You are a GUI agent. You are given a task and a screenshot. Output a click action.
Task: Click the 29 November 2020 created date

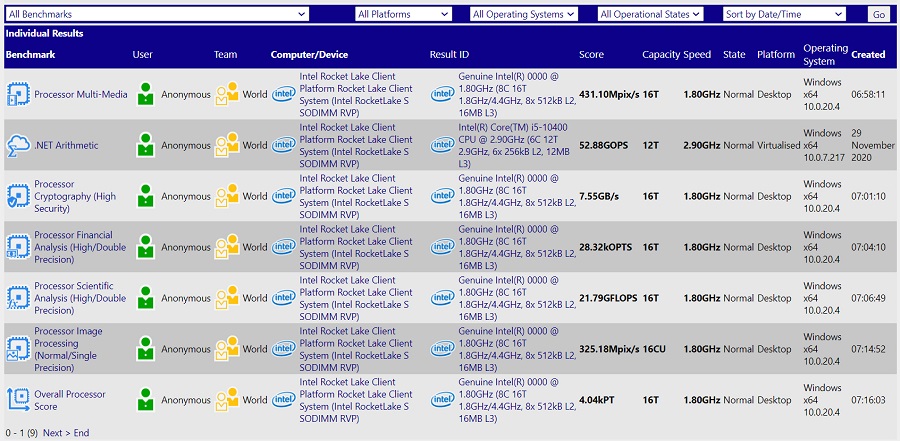tap(872, 145)
